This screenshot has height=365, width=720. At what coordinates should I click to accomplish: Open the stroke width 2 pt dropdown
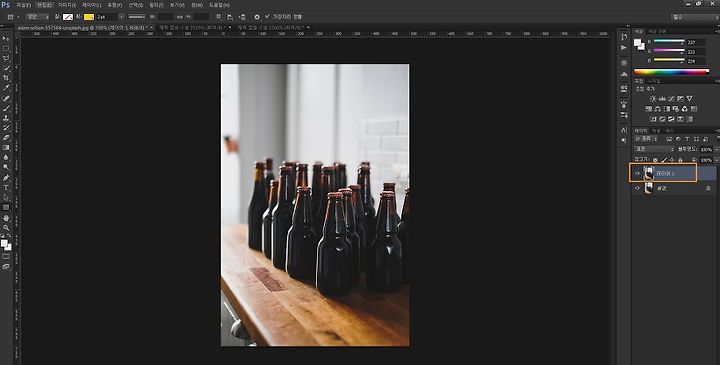point(121,17)
